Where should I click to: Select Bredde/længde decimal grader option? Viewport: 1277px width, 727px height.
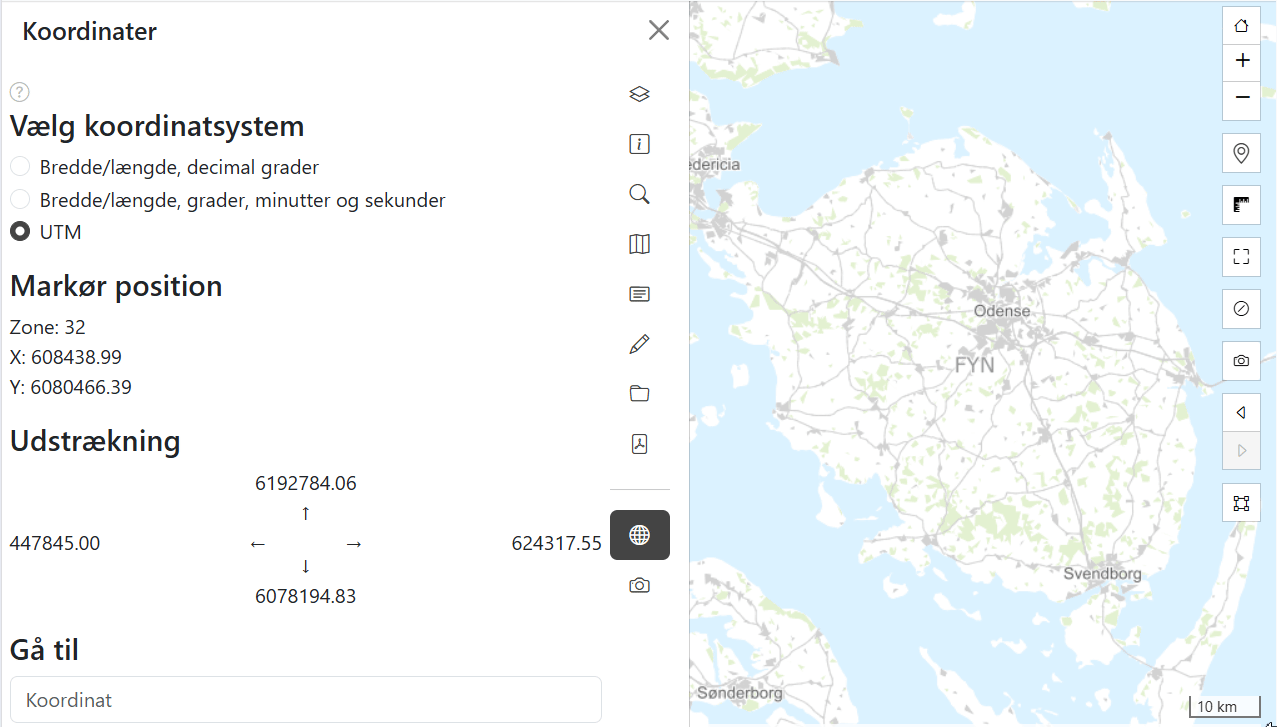pyautogui.click(x=20, y=167)
